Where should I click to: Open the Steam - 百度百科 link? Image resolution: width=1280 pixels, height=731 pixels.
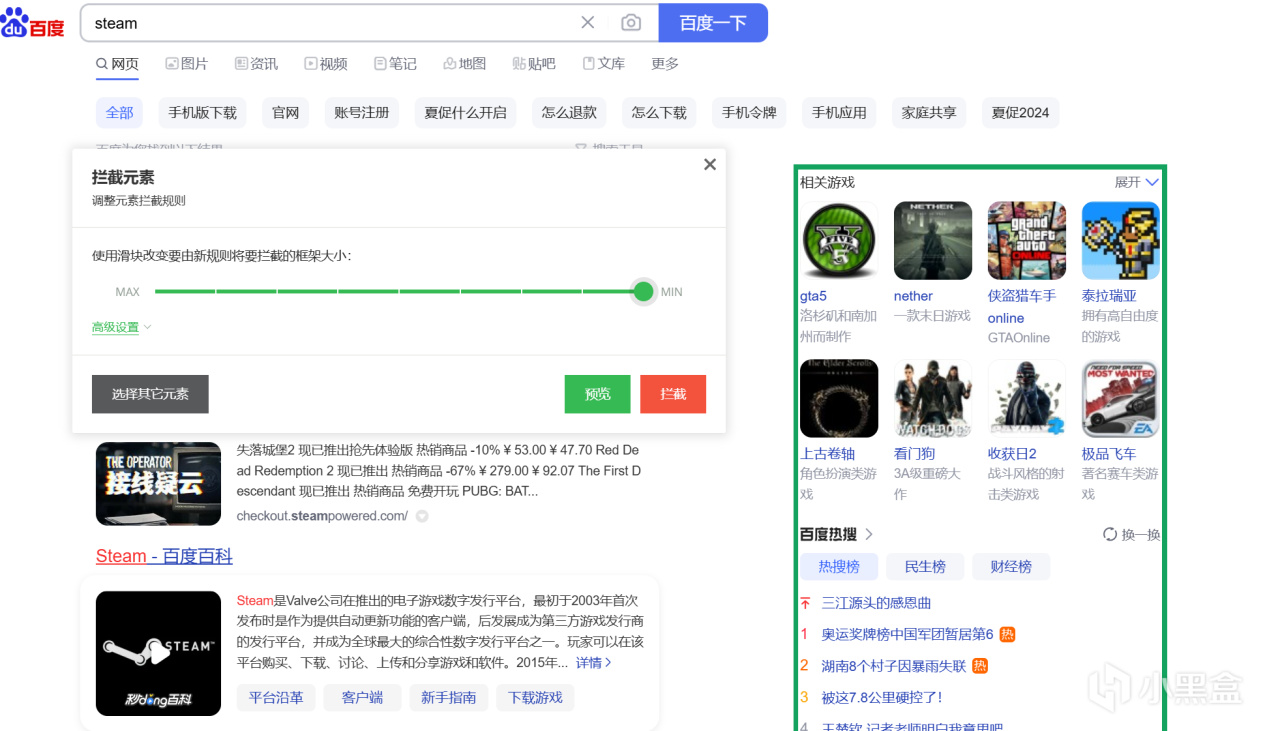(x=164, y=556)
